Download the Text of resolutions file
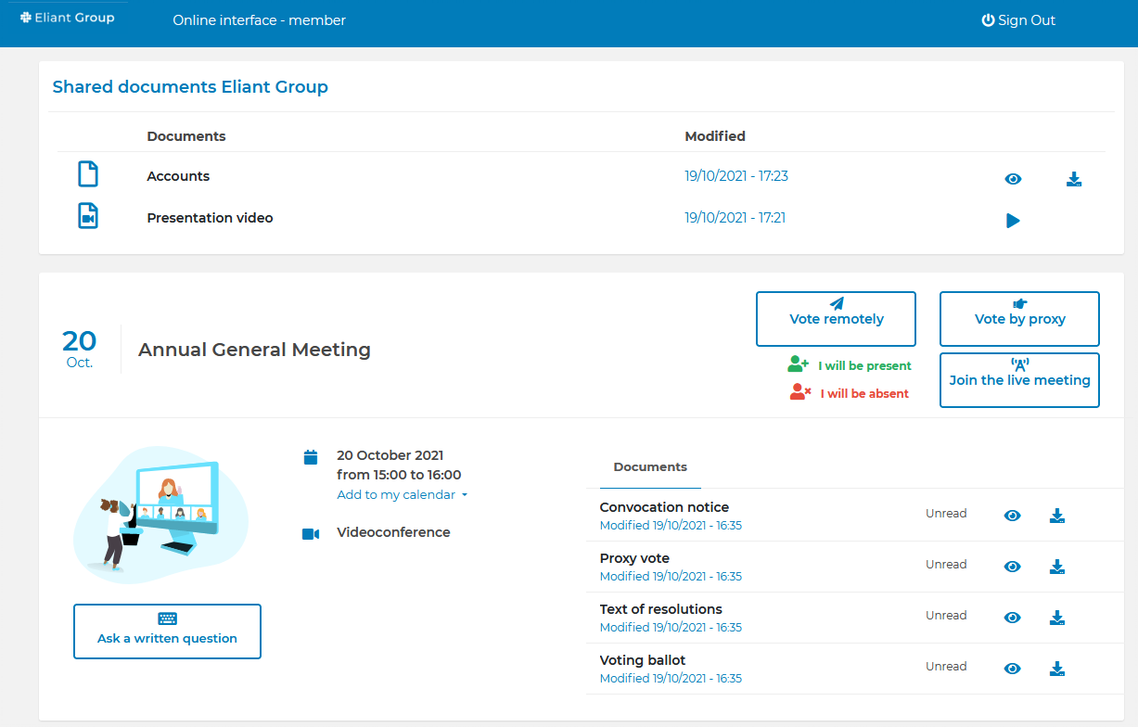This screenshot has height=727, width=1138. [x=1057, y=618]
